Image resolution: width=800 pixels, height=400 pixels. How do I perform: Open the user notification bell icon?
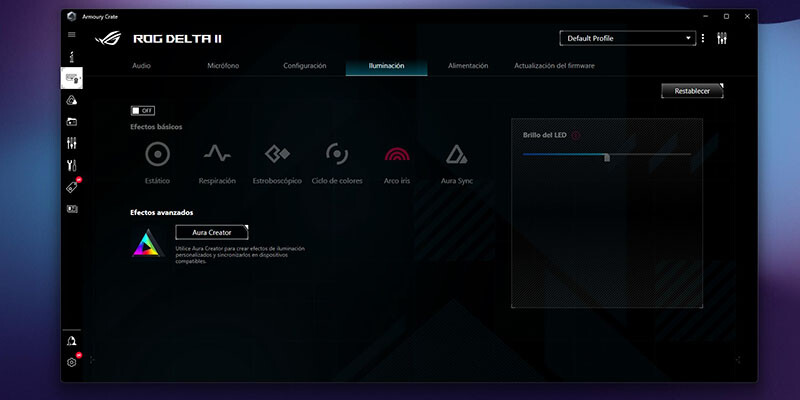[71, 341]
